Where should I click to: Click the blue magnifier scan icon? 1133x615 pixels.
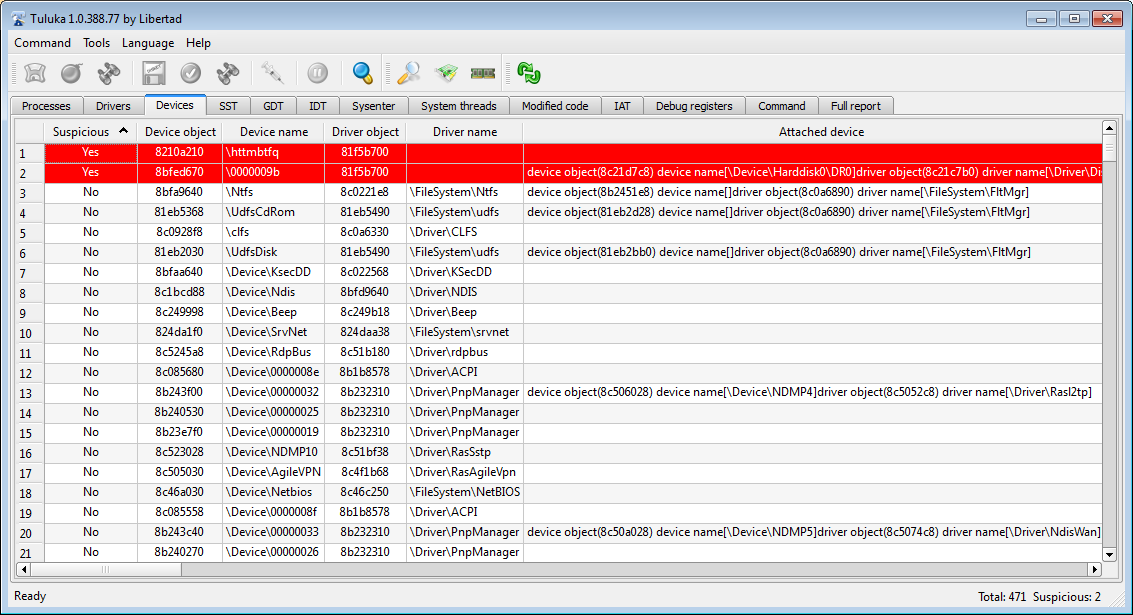click(362, 73)
